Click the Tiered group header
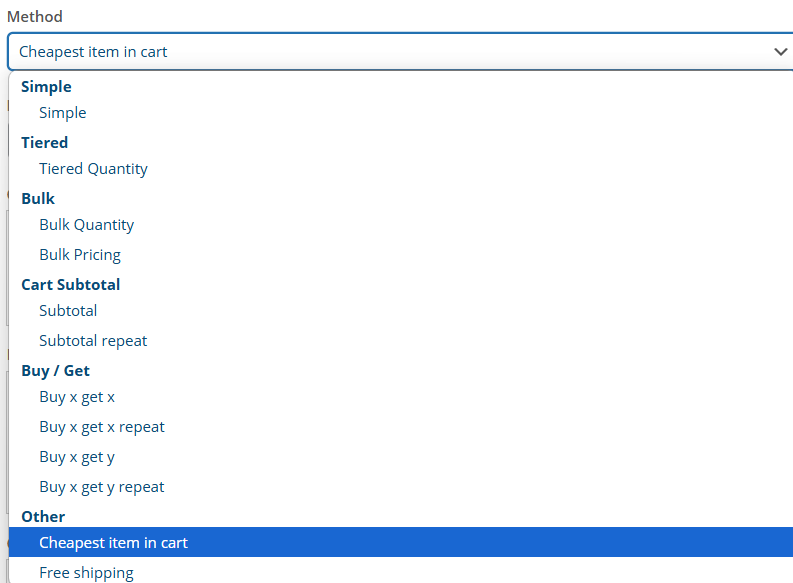Image resolution: width=793 pixels, height=583 pixels. coord(45,143)
